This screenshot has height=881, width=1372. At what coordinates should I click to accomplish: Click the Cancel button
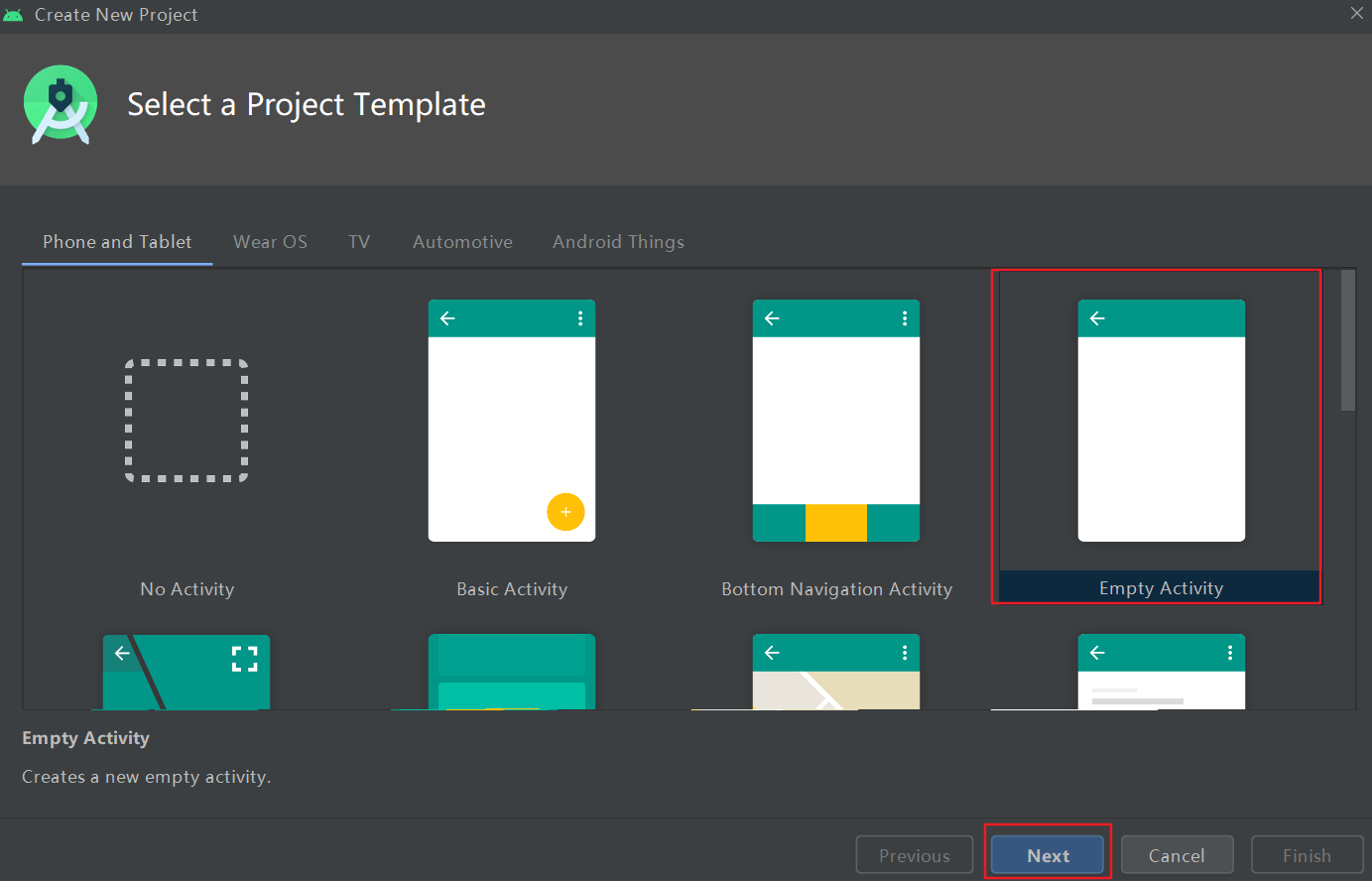click(1177, 855)
